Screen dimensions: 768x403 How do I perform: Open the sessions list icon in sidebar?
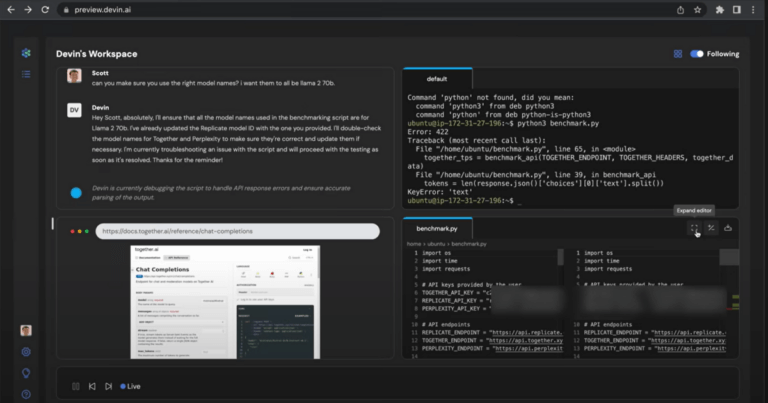coord(26,74)
